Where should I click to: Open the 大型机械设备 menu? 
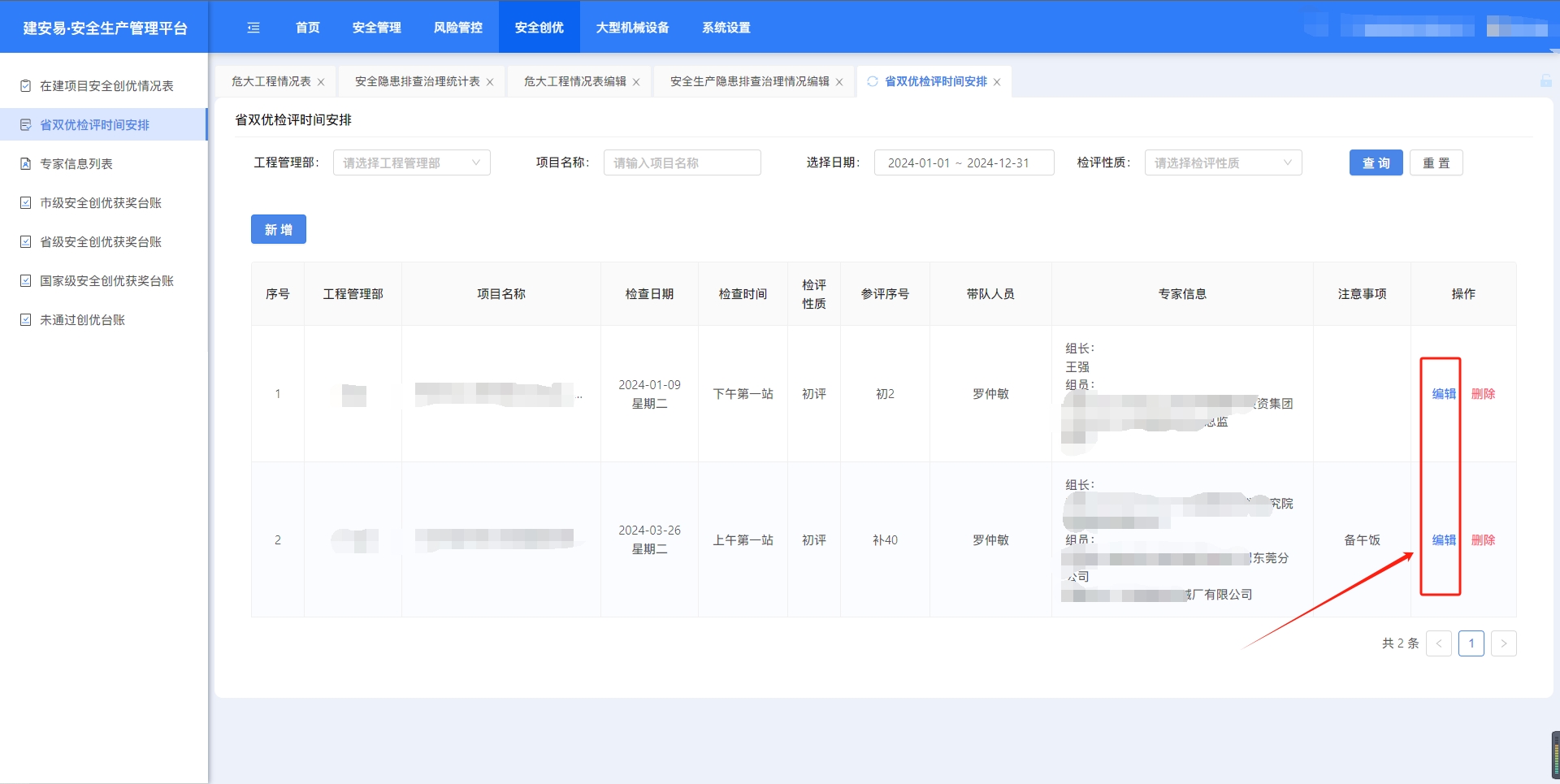(632, 28)
